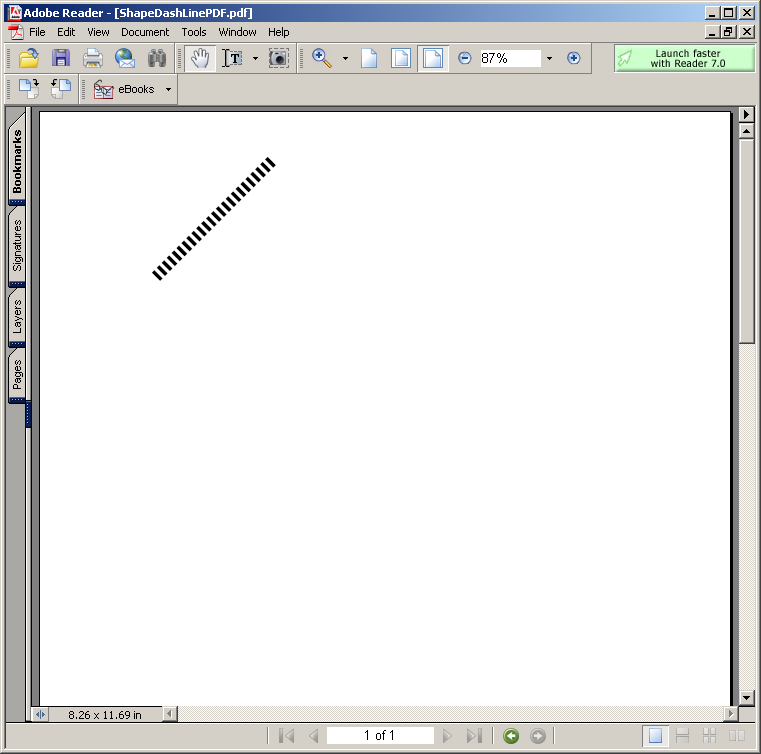Select the Hand tool
Viewport: 761px width, 754px height.
tap(200, 58)
